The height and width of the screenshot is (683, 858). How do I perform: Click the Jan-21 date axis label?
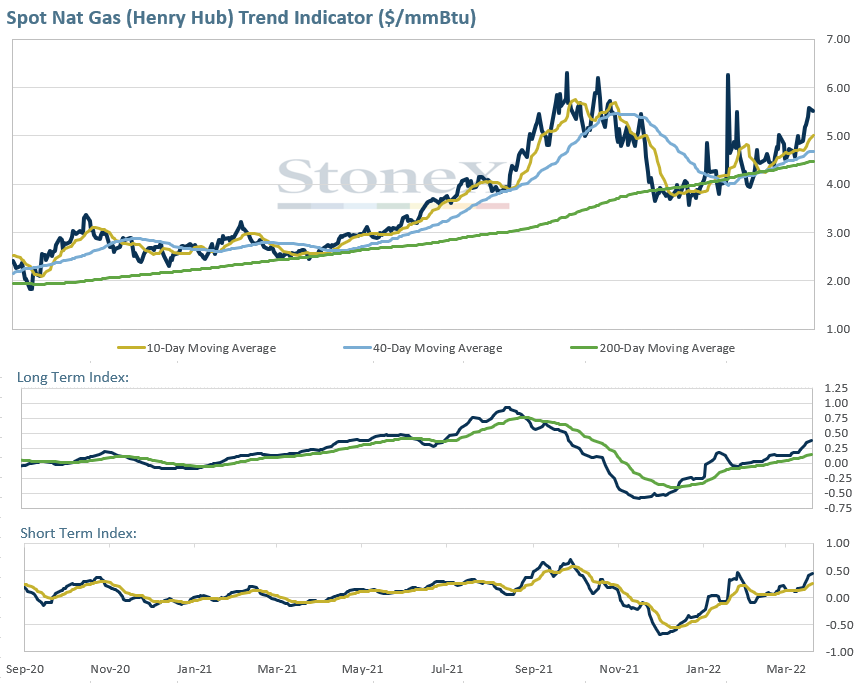coord(194,669)
